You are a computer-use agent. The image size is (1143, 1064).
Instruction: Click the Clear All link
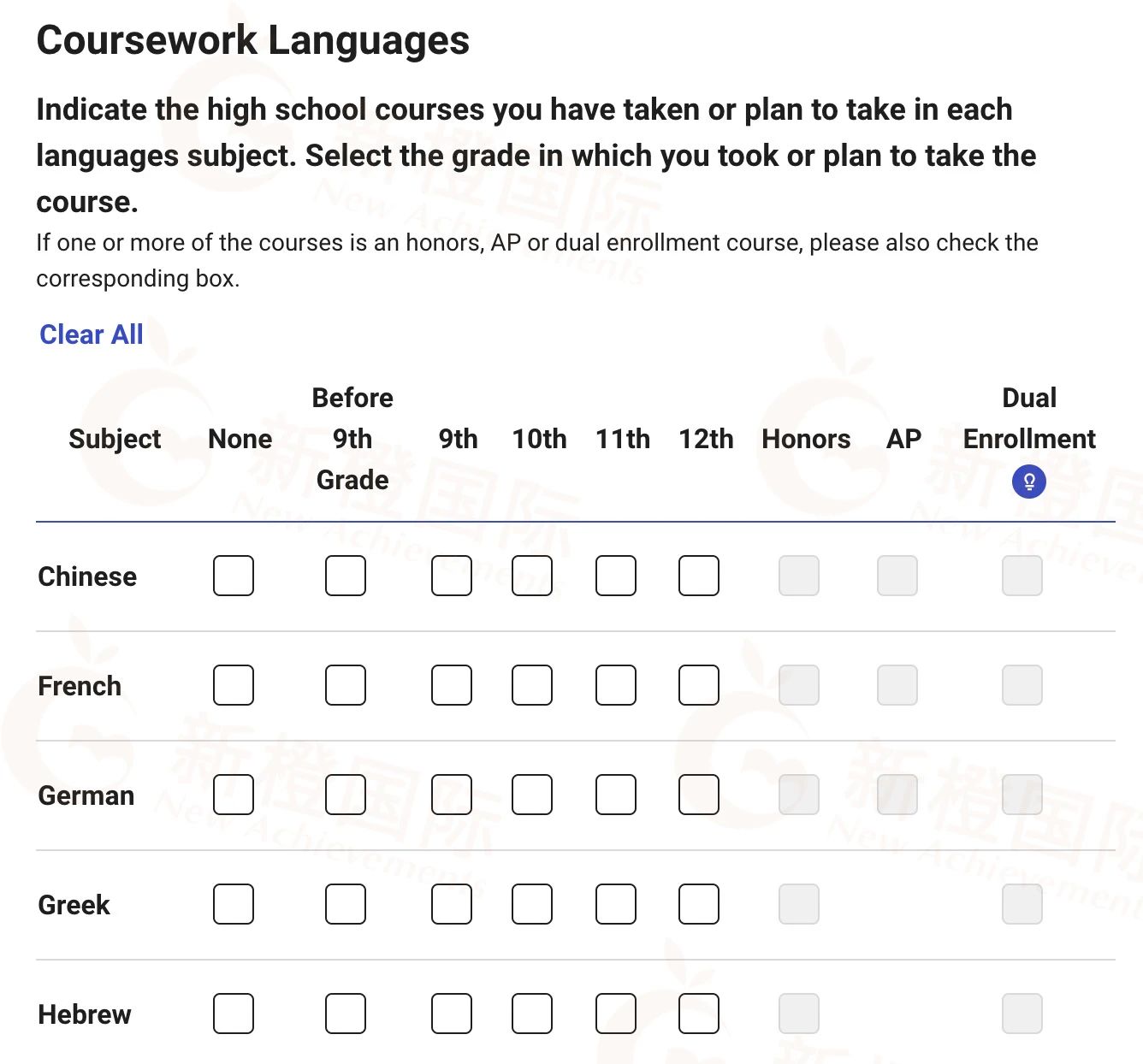(92, 334)
